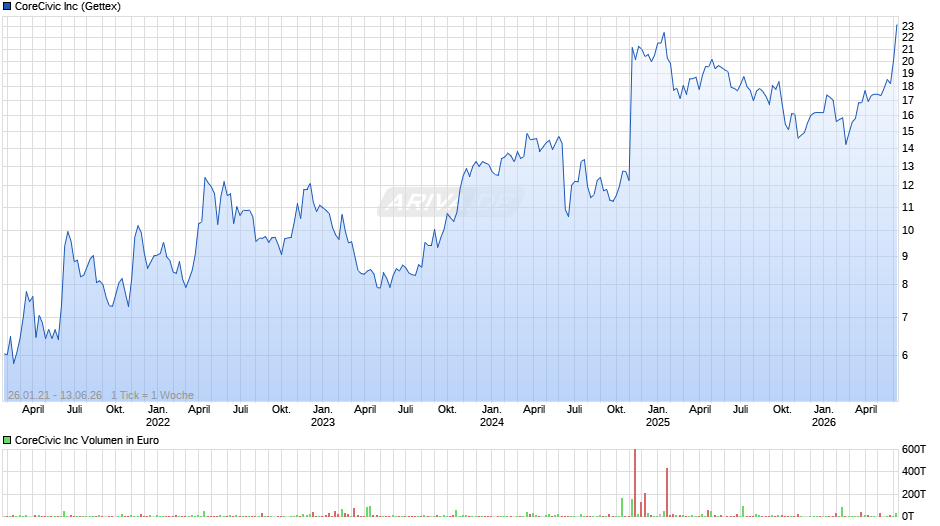Click the price axis value 15

pos(908,131)
